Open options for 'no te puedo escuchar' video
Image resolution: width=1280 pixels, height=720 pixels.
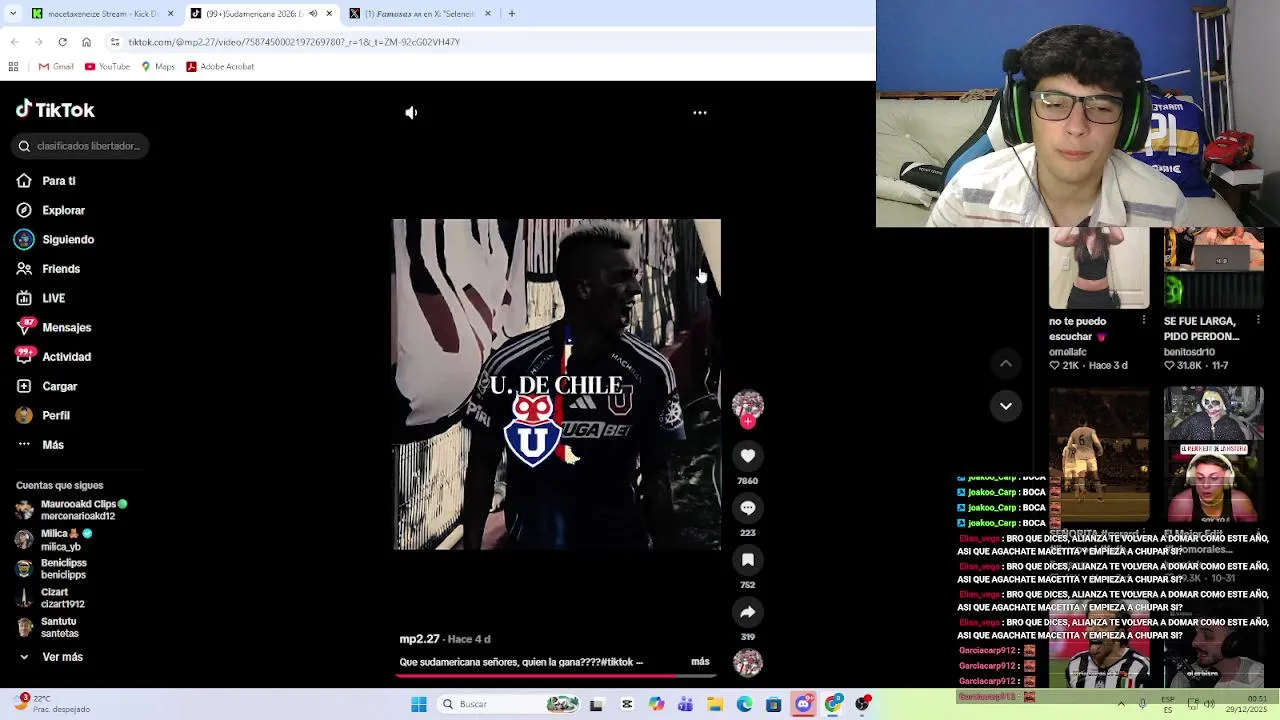[x=1144, y=320]
